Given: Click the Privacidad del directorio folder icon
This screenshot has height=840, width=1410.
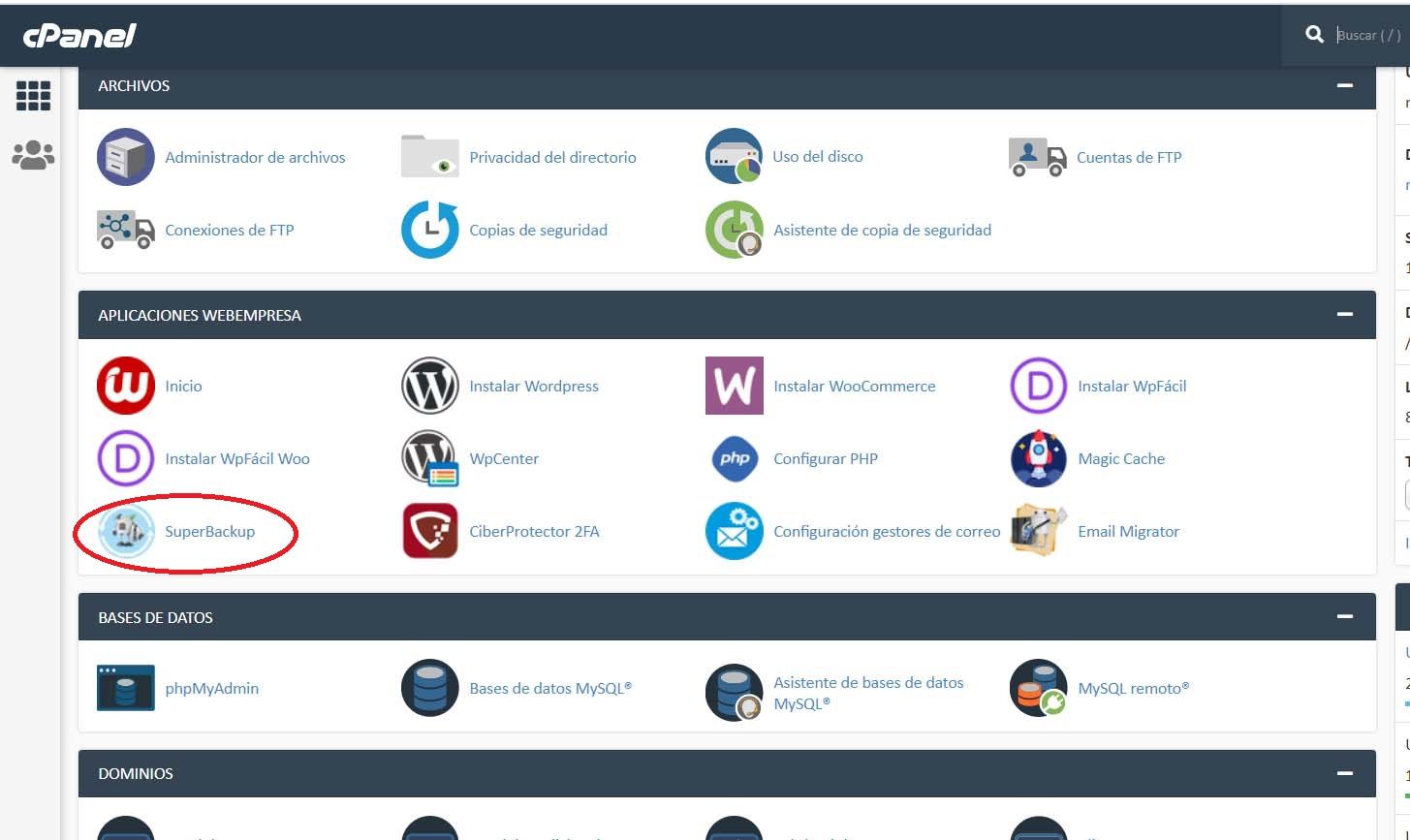Looking at the screenshot, I should point(430,157).
